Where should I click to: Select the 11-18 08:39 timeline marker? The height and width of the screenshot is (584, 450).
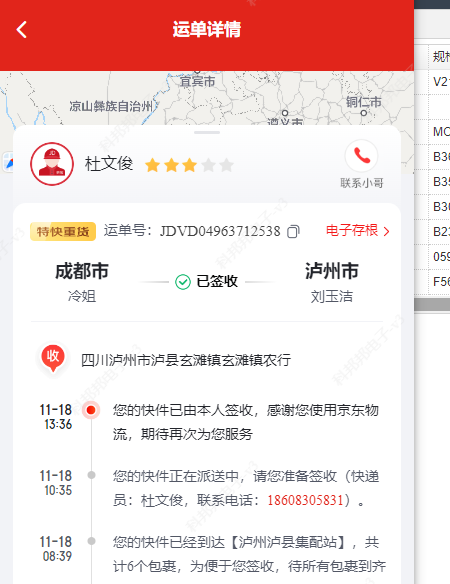click(x=91, y=541)
